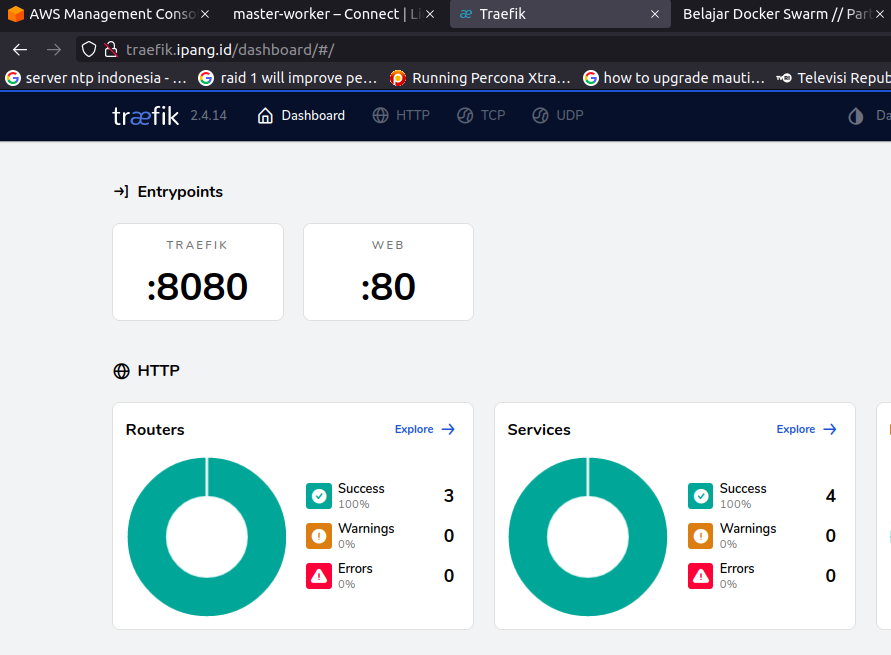Click the shield privacy icon in address bar
Screen dimensions: 891x655
click(88, 48)
